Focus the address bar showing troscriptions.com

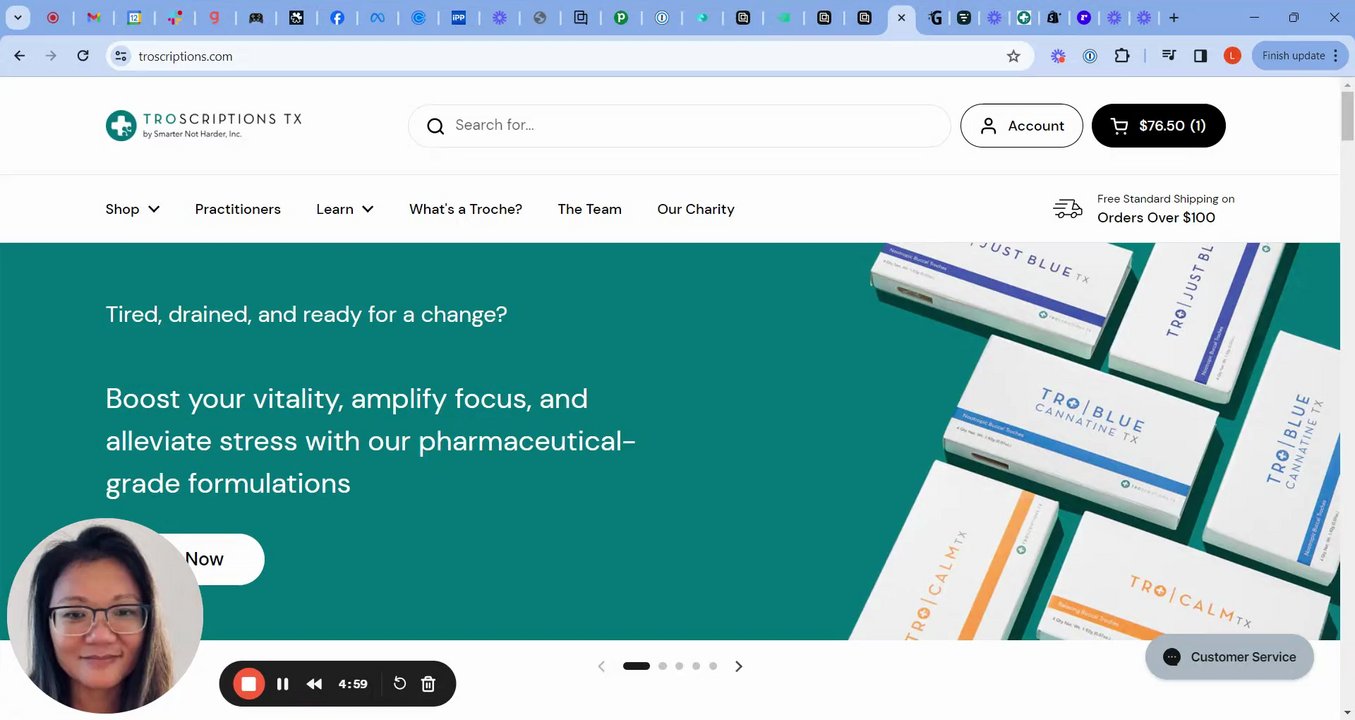click(x=570, y=56)
